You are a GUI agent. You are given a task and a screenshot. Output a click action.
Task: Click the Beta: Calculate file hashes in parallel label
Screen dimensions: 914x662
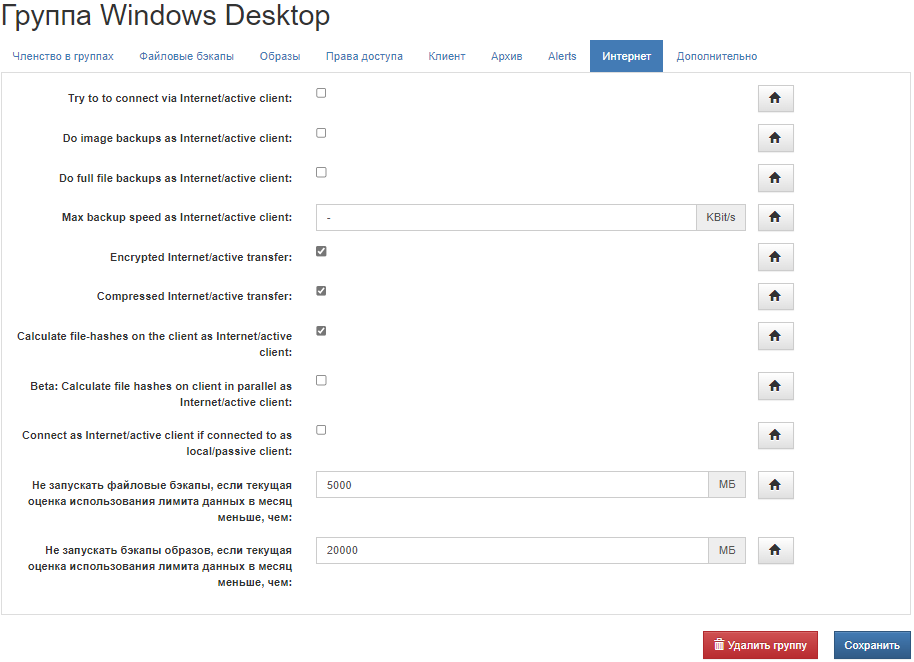pos(161,394)
